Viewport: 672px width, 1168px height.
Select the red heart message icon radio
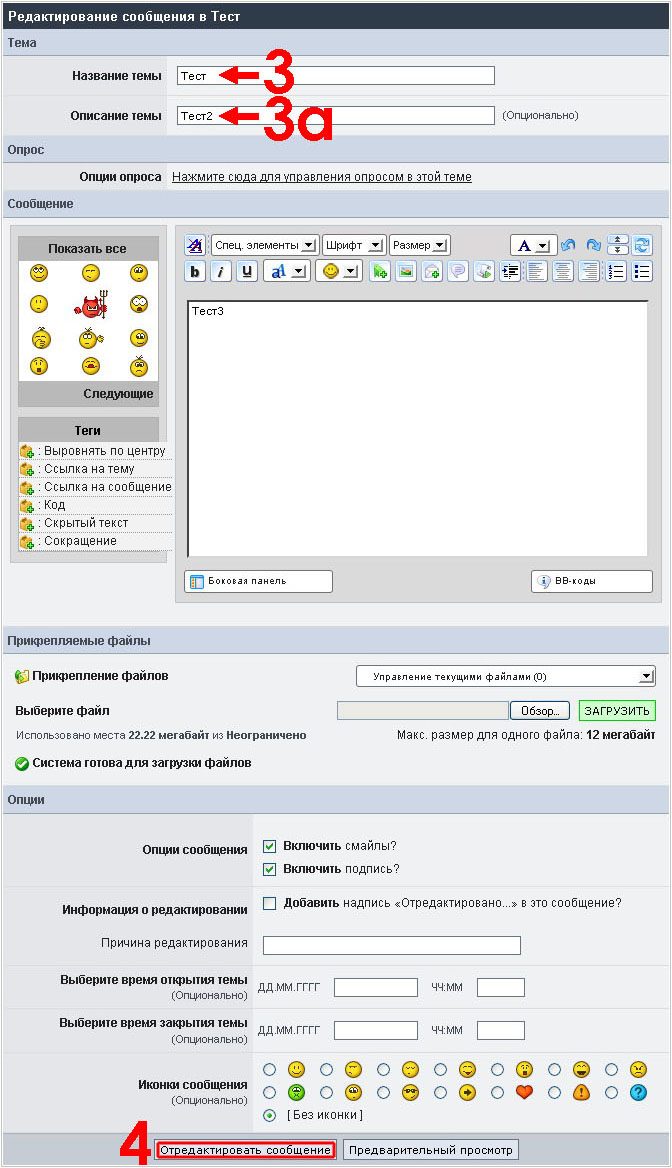pyautogui.click(x=499, y=1092)
